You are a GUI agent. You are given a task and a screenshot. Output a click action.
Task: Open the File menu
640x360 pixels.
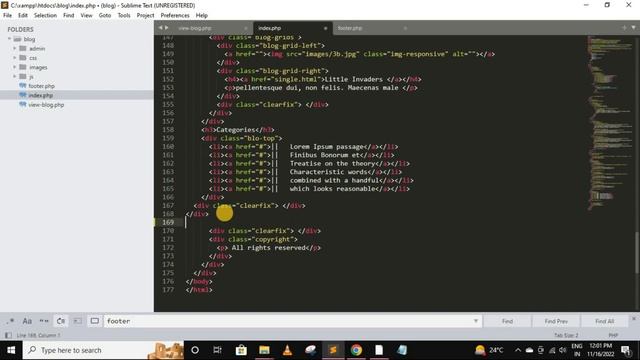point(7,15)
